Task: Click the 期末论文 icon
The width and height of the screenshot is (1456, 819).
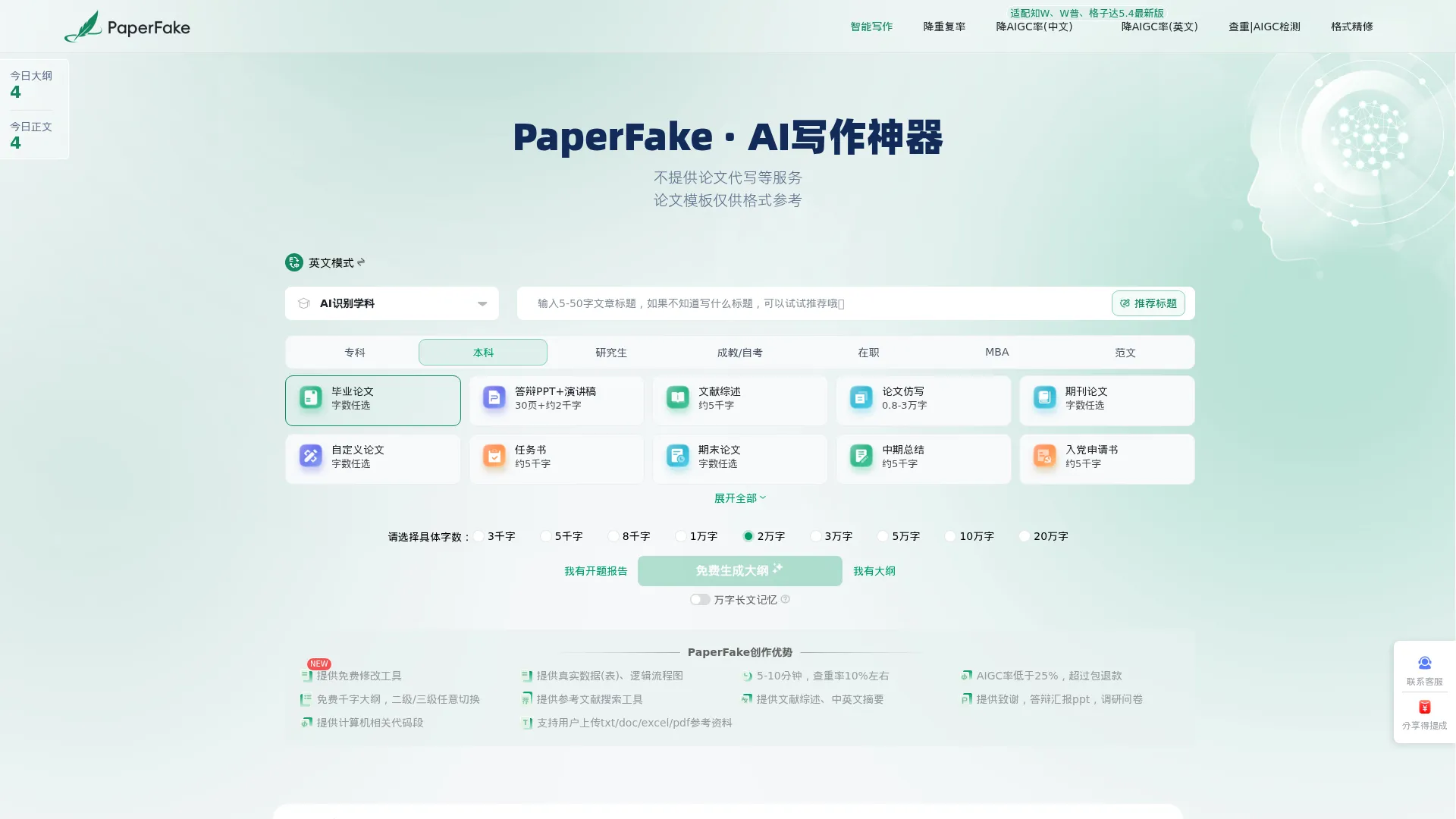Action: click(677, 456)
